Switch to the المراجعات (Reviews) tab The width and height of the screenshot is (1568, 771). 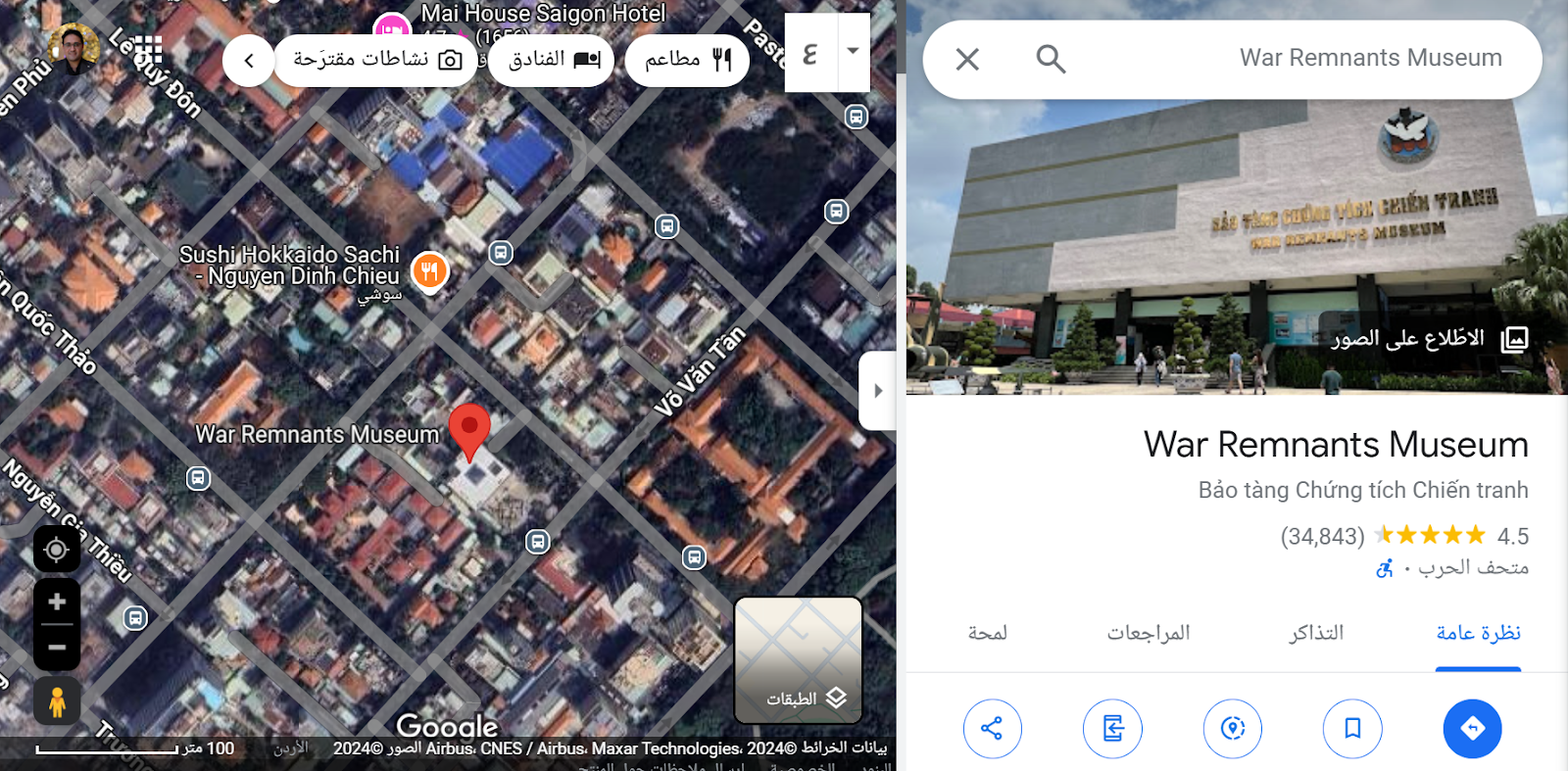click(x=1149, y=633)
